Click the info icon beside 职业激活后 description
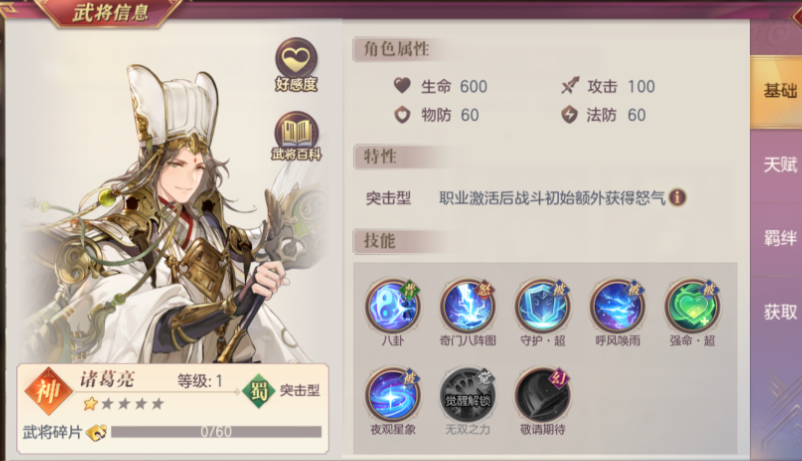802x461 pixels. [677, 197]
